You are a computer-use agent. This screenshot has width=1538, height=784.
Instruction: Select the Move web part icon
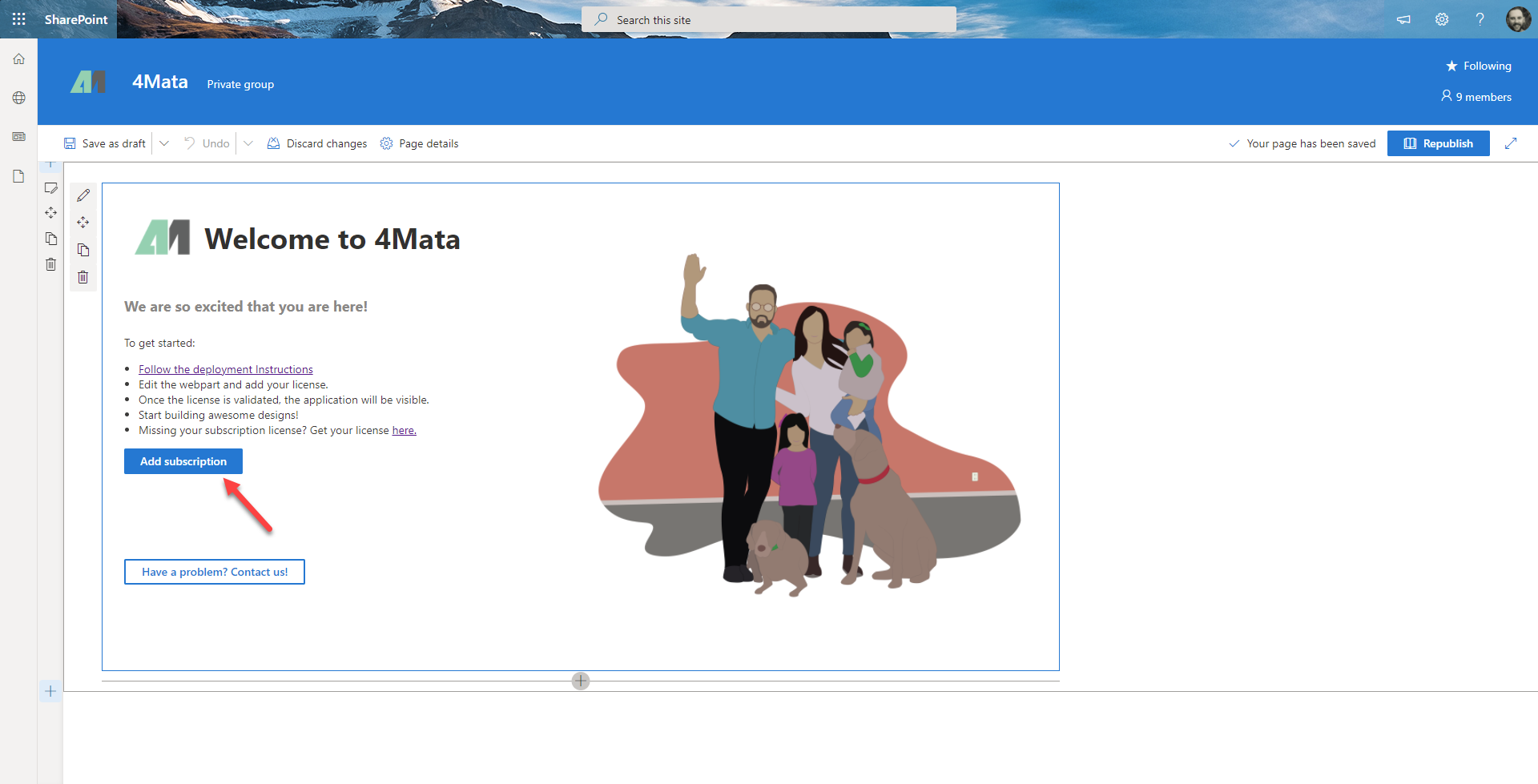coord(83,223)
